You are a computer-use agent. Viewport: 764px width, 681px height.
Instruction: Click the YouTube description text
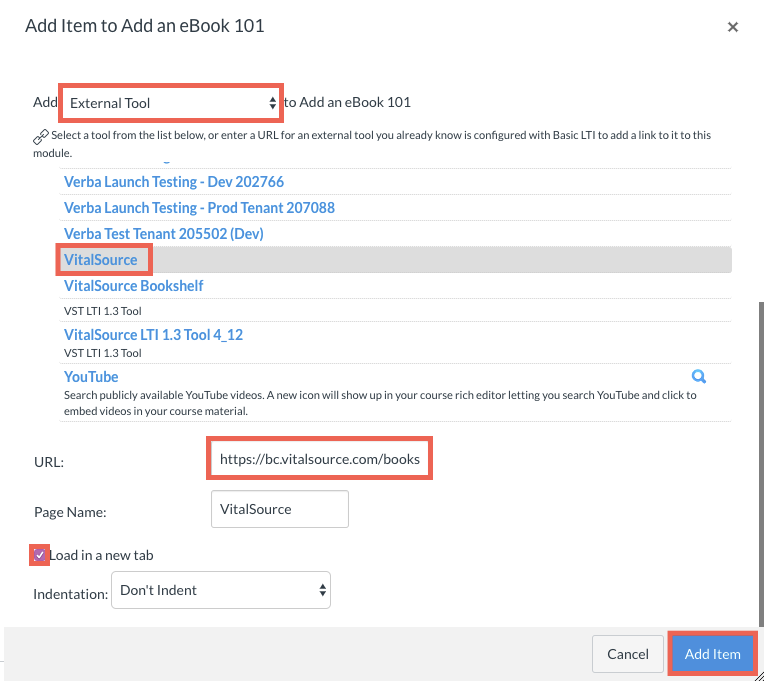380,403
